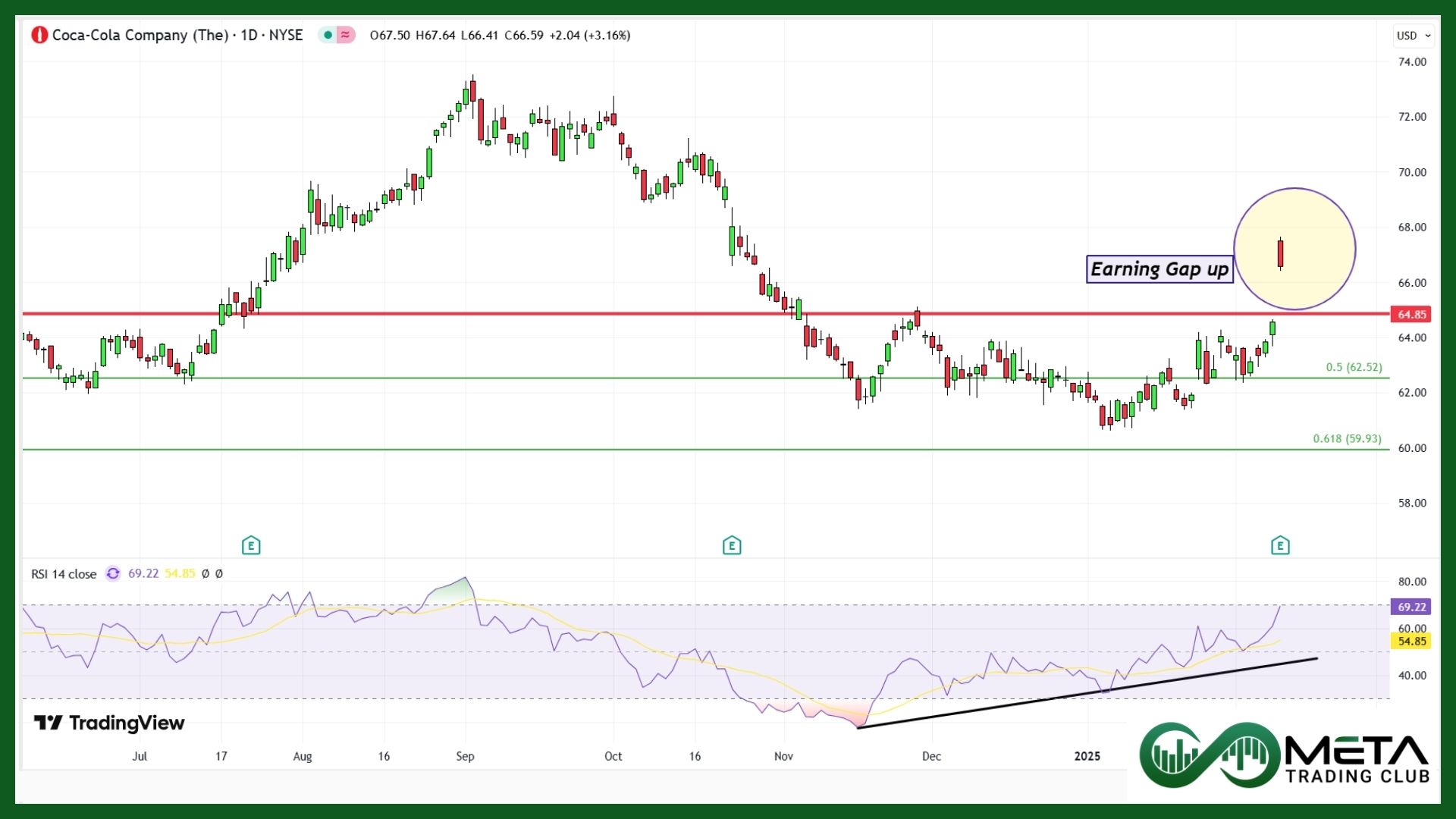Click the 64.85 red price label
This screenshot has width=1456, height=819.
click(x=1412, y=314)
